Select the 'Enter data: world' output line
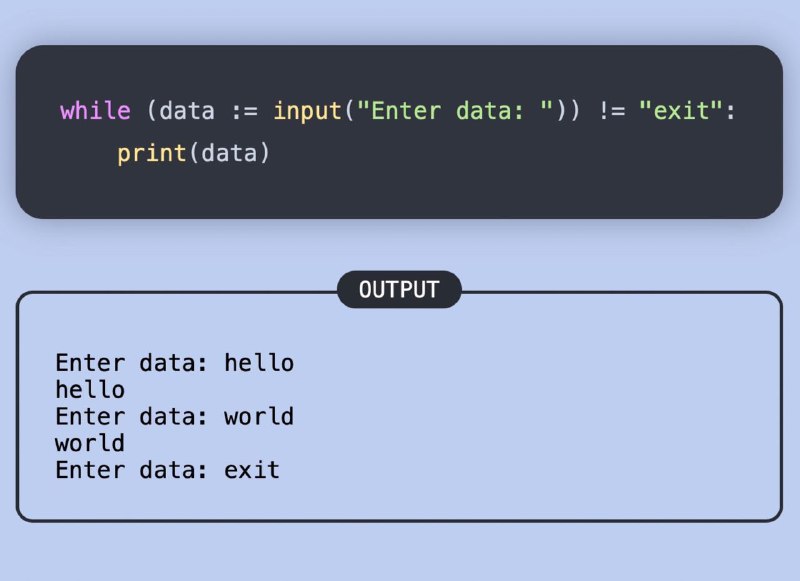Image resolution: width=800 pixels, height=581 pixels. coord(174,417)
